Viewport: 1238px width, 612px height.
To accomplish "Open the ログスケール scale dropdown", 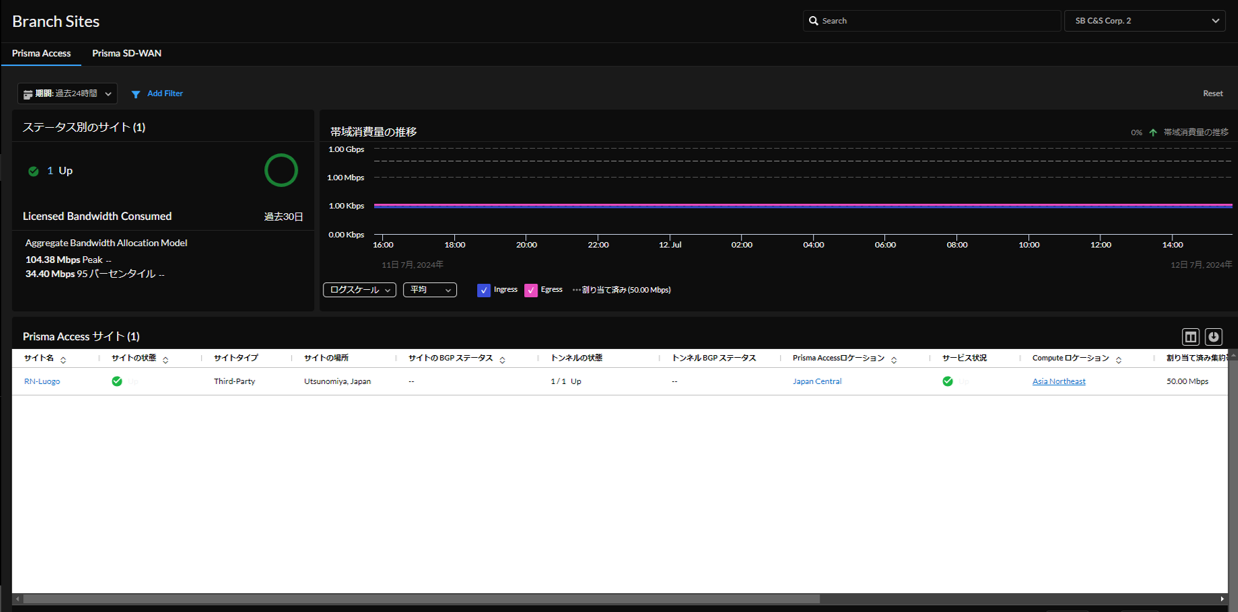I will click(x=360, y=290).
